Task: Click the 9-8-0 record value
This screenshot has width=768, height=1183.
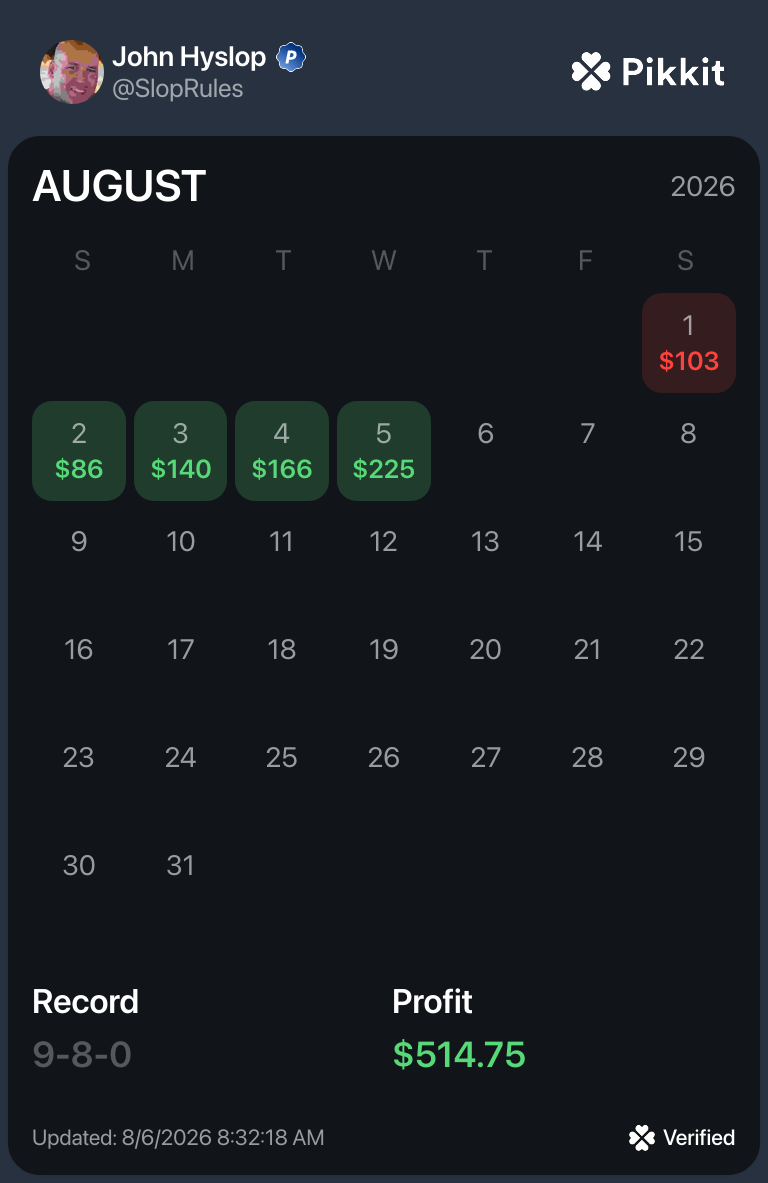Action: (82, 1054)
